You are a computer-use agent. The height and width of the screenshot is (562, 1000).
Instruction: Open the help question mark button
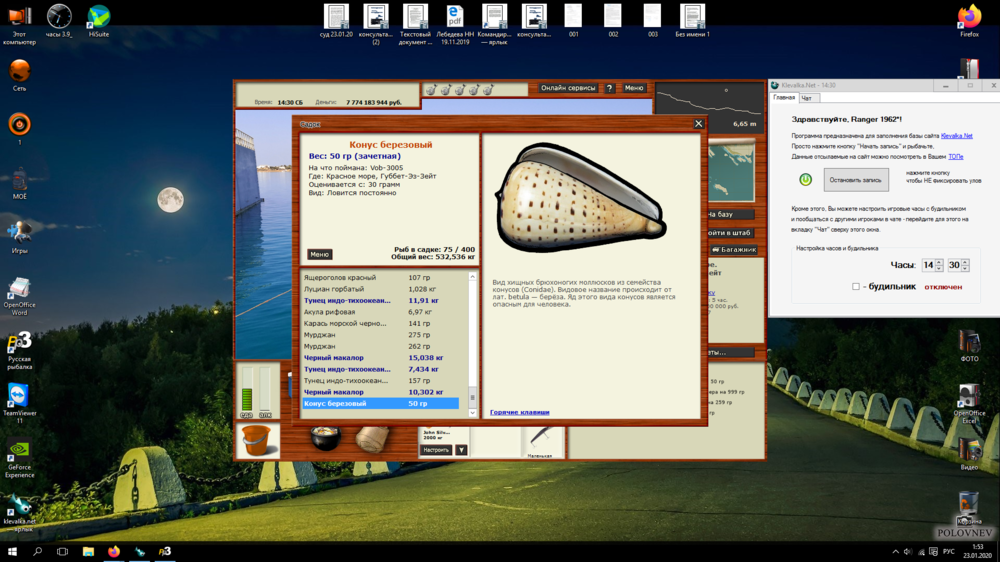point(609,88)
